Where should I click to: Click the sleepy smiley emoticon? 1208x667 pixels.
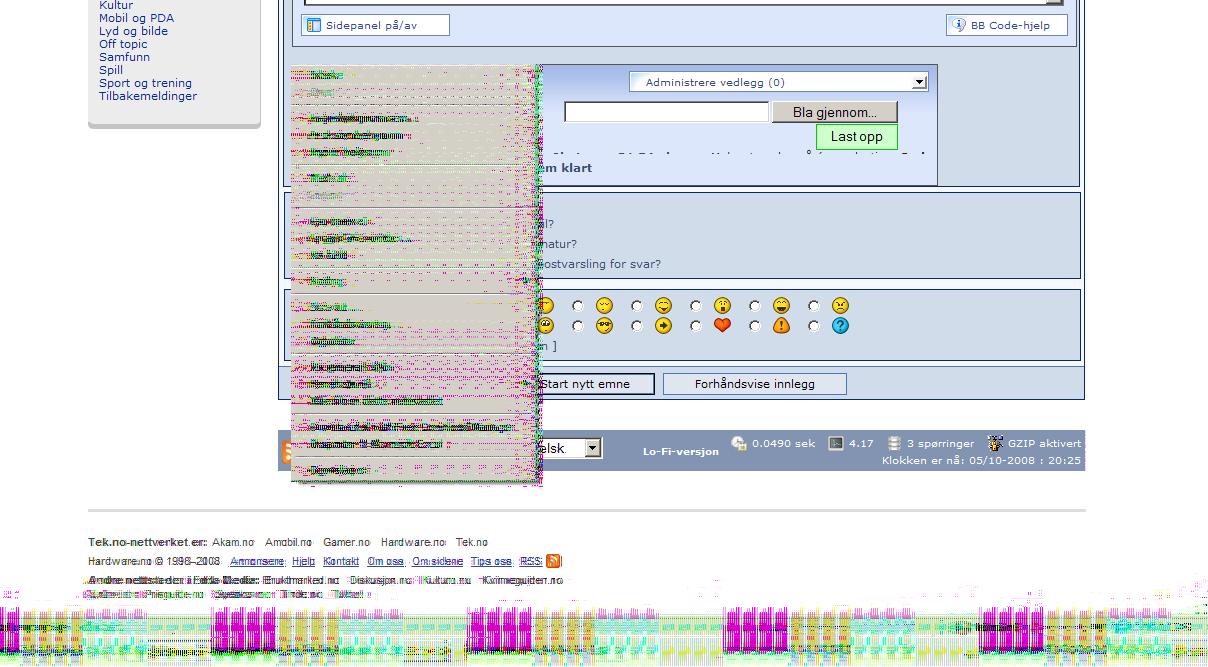pyautogui.click(x=604, y=306)
